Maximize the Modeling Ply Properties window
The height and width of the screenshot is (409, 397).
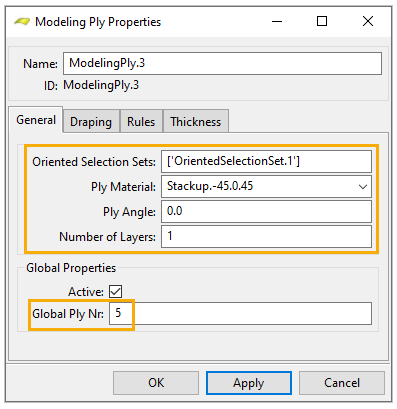(322, 22)
